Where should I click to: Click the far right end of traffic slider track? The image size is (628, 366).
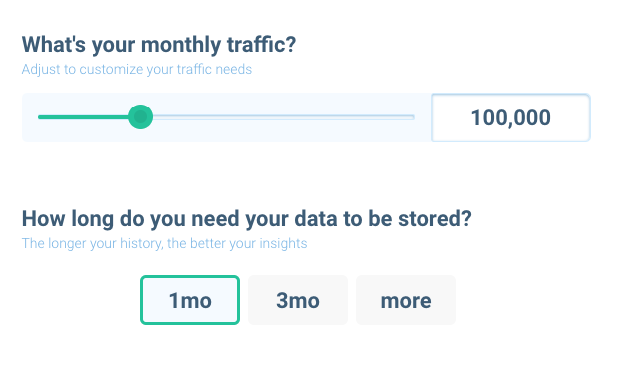413,117
